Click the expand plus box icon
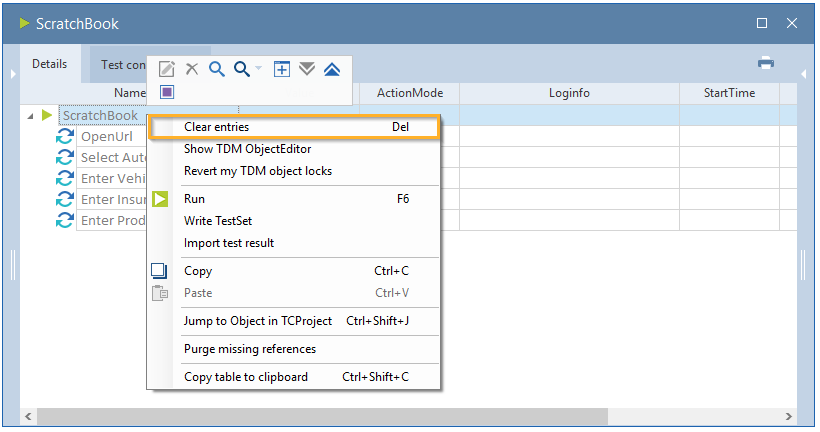 [x=282, y=69]
